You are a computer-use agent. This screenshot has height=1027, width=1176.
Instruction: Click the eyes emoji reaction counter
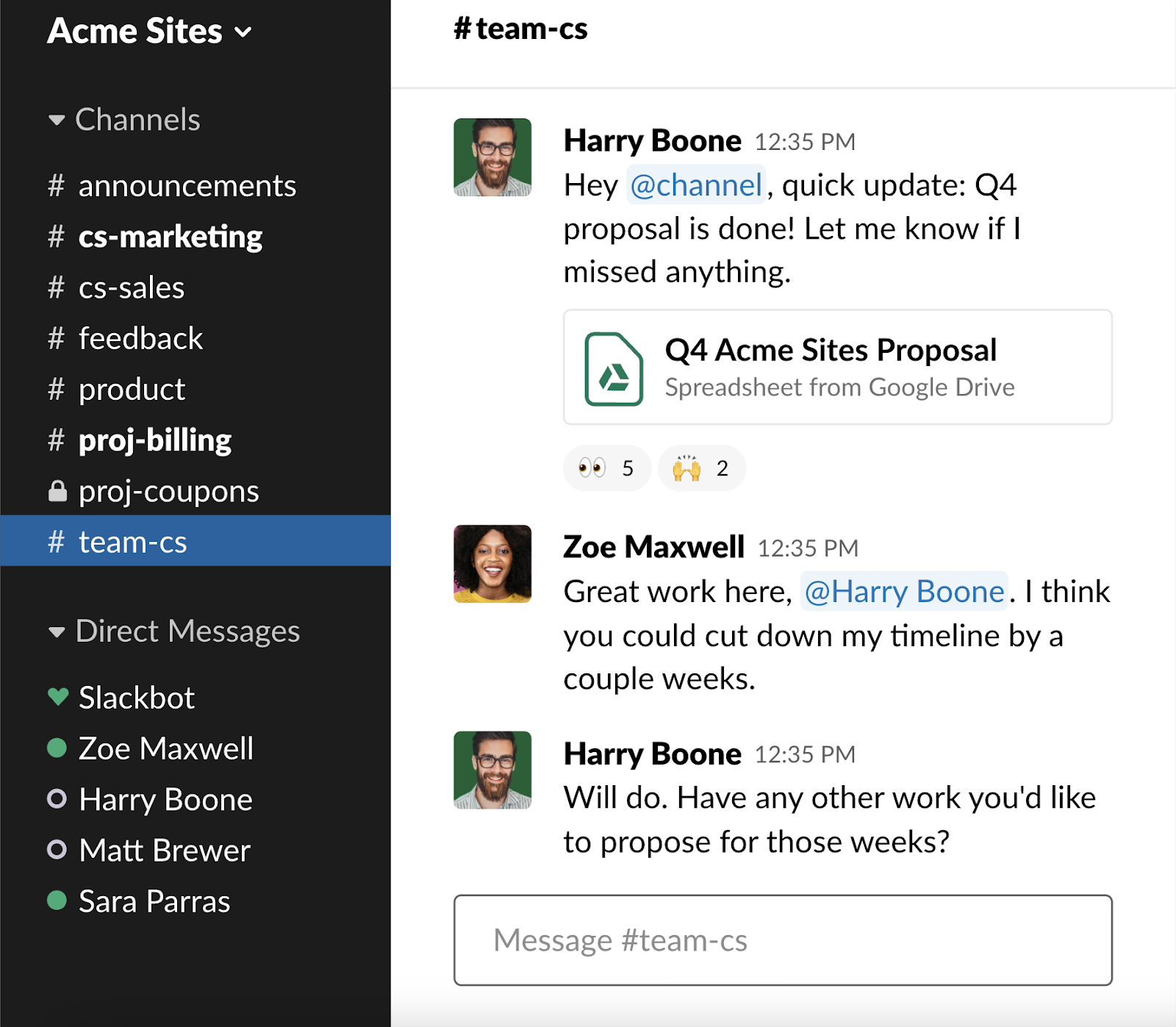click(x=606, y=468)
